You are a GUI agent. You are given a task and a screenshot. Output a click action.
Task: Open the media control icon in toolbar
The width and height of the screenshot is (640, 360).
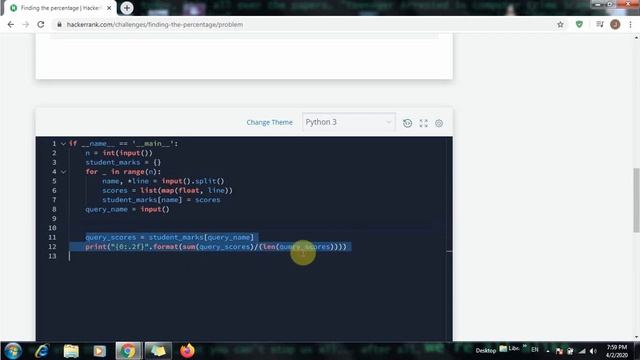tap(600, 24)
